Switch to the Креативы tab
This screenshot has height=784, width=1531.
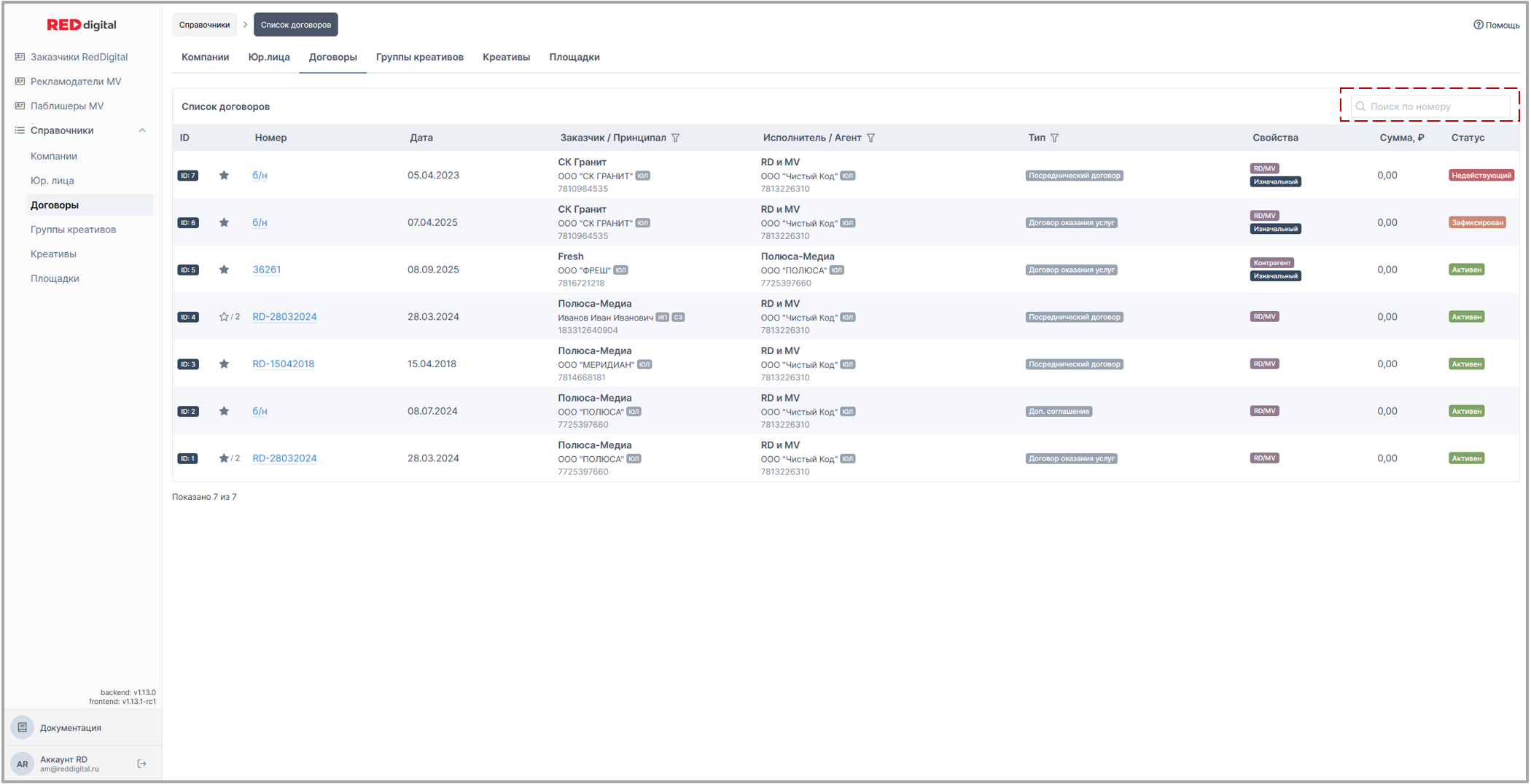tap(506, 57)
